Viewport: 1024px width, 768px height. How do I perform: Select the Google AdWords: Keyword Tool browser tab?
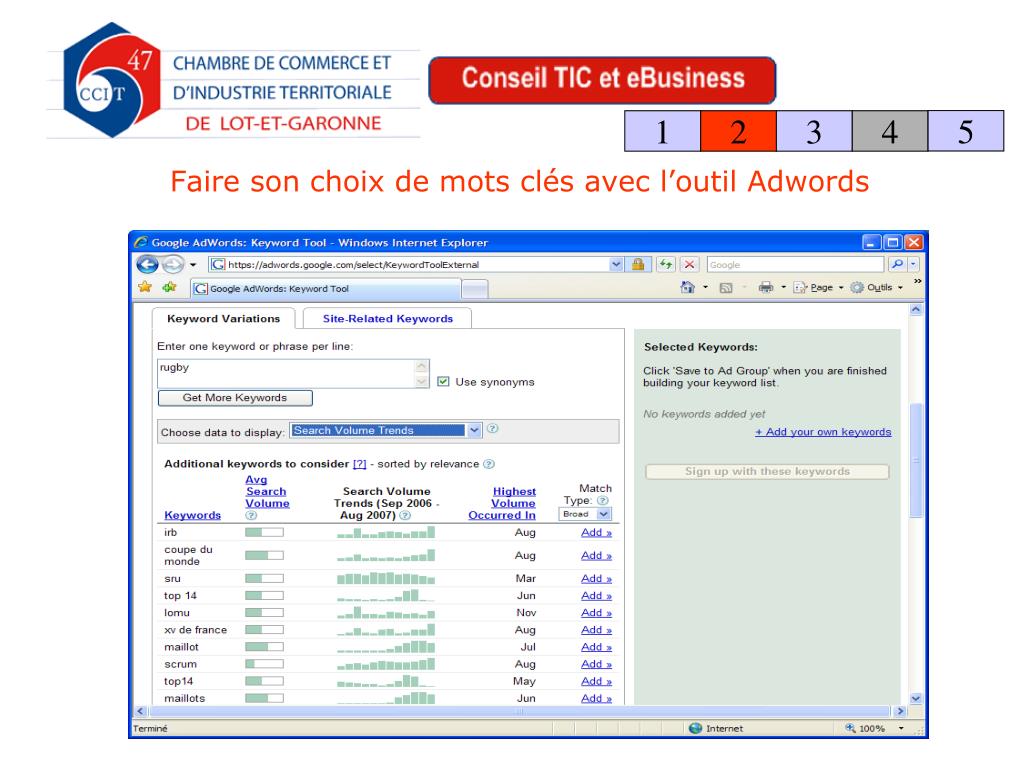(x=327, y=289)
